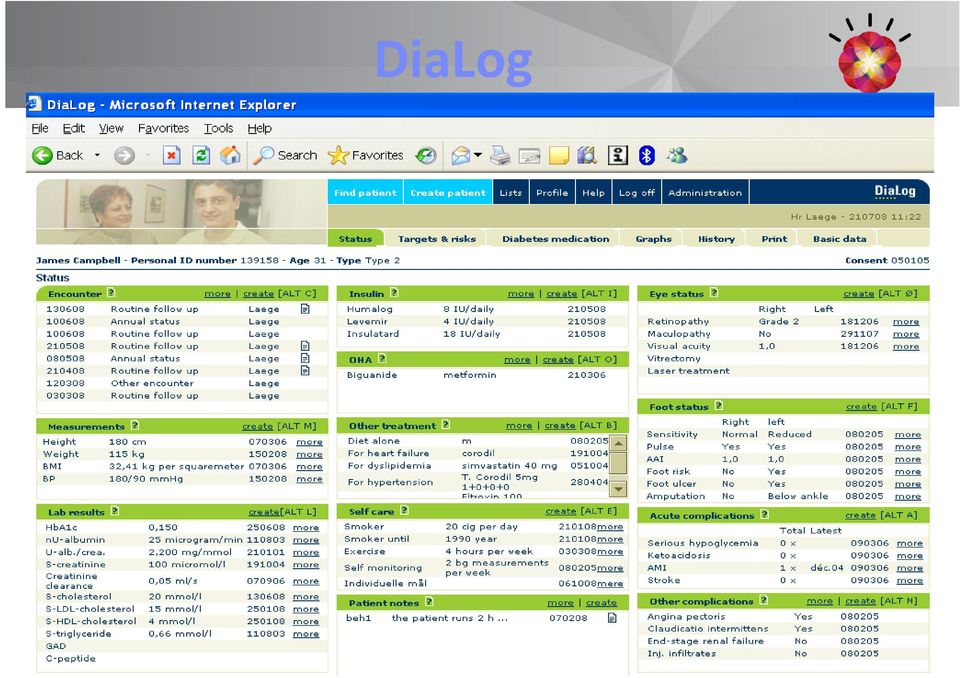The image size is (960, 678).
Task: Click the Bluetooth icon in toolbar
Action: tap(647, 156)
